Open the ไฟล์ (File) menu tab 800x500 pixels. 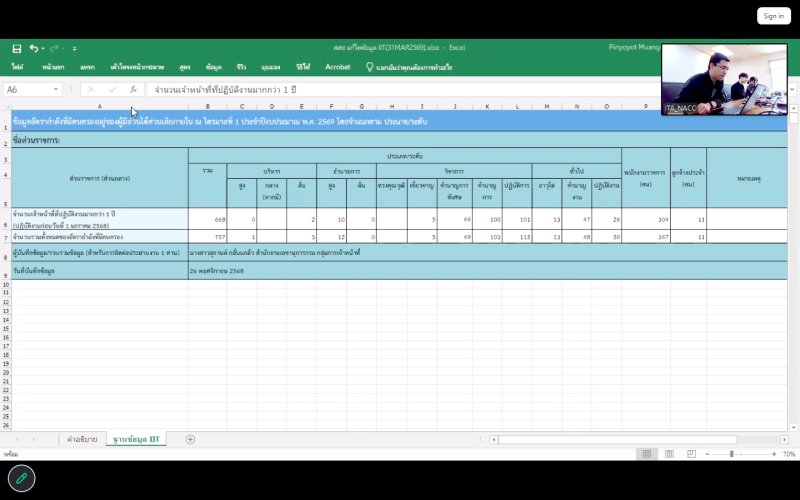[x=18, y=67]
